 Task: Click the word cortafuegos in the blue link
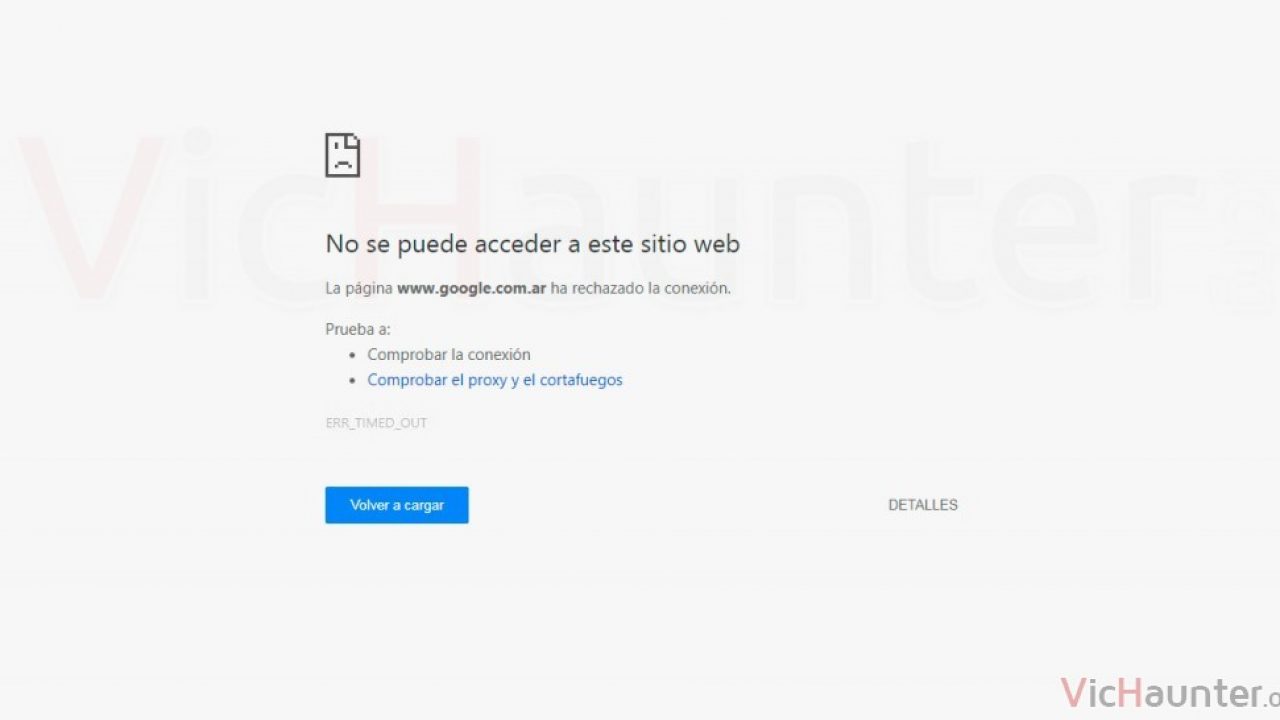click(x=581, y=380)
